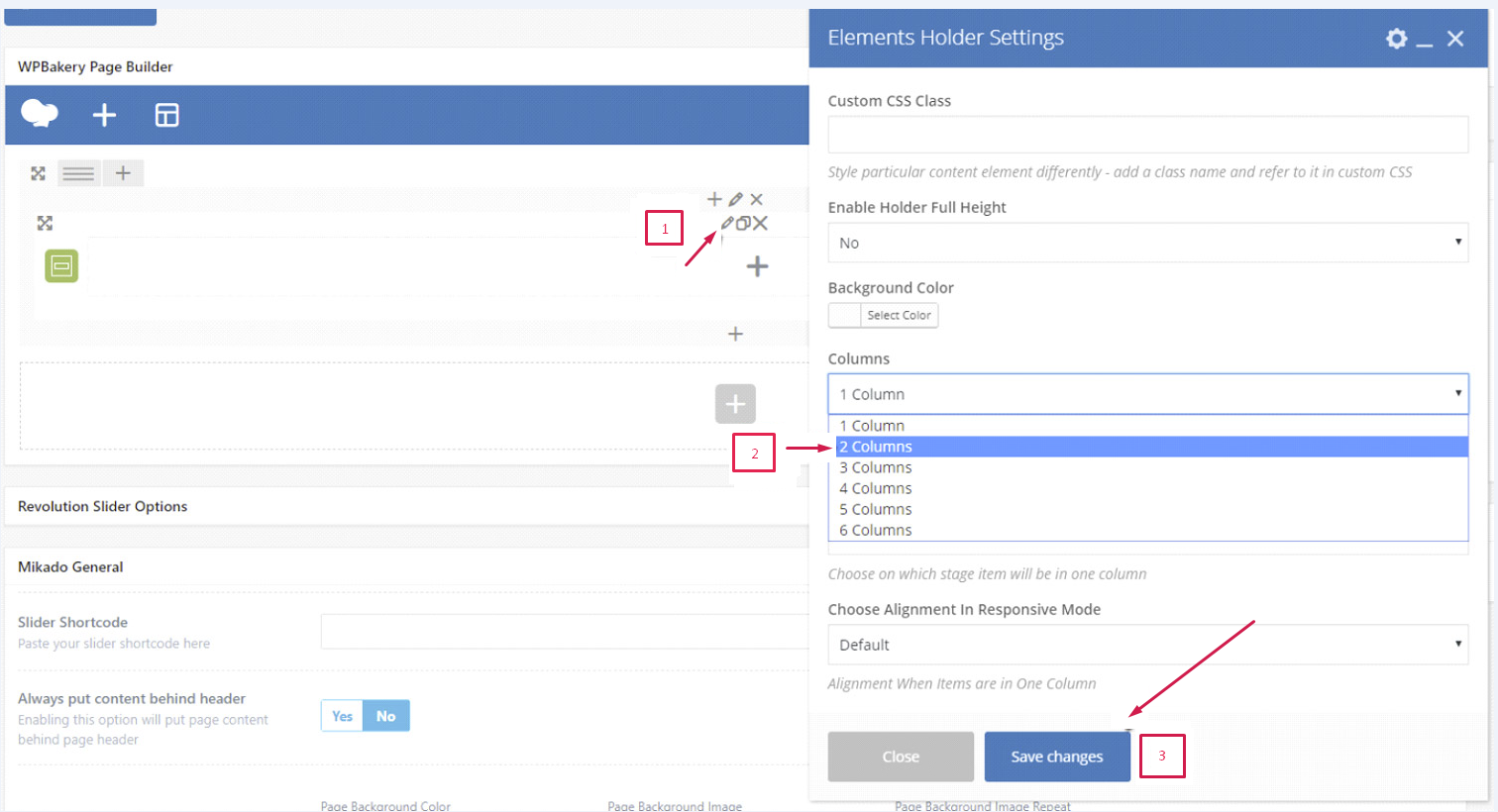Open the Enable Holder Full Height dropdown
Viewport: 1498px width, 812px height.
click(1147, 243)
